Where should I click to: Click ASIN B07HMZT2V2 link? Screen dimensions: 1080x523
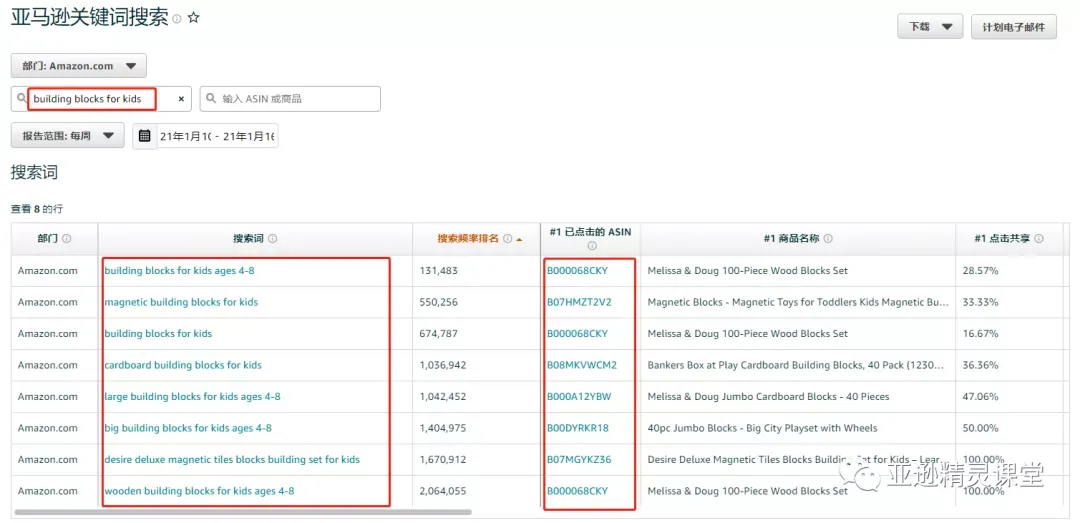tap(579, 302)
